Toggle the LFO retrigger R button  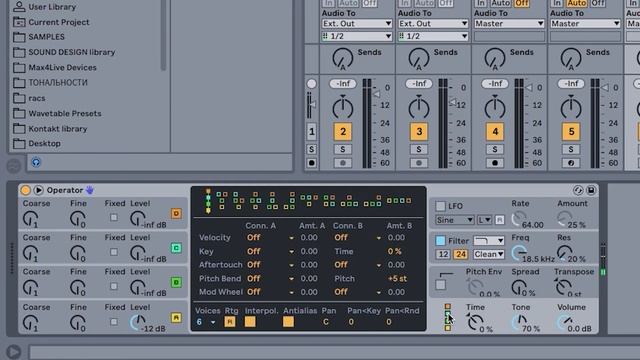(500, 220)
